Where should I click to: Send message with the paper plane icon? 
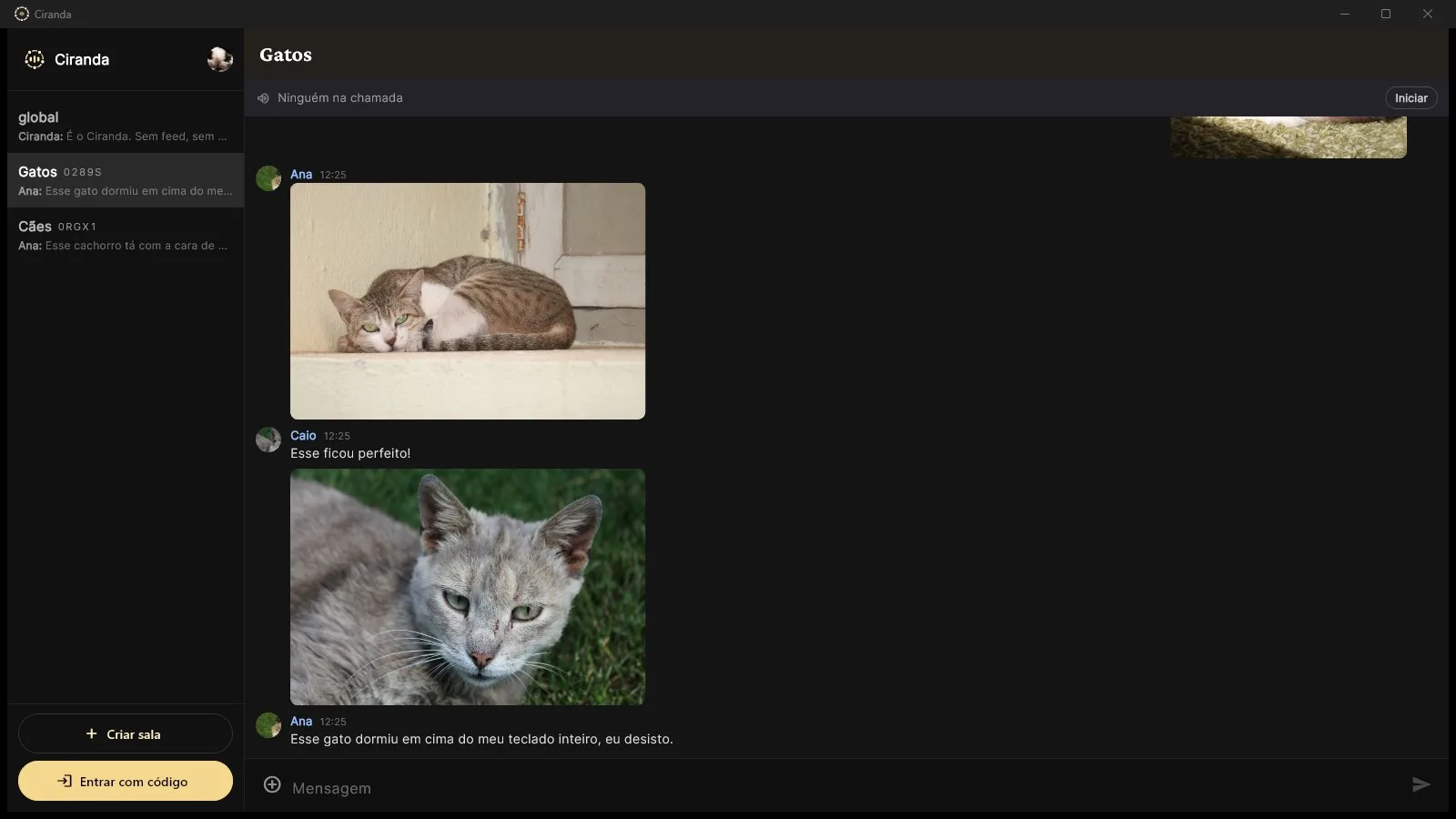click(1421, 784)
